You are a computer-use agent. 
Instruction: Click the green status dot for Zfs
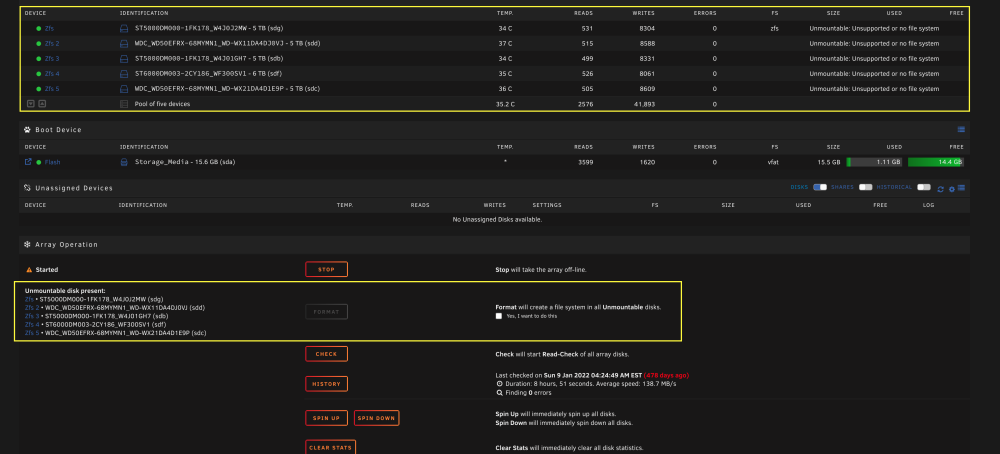39,29
